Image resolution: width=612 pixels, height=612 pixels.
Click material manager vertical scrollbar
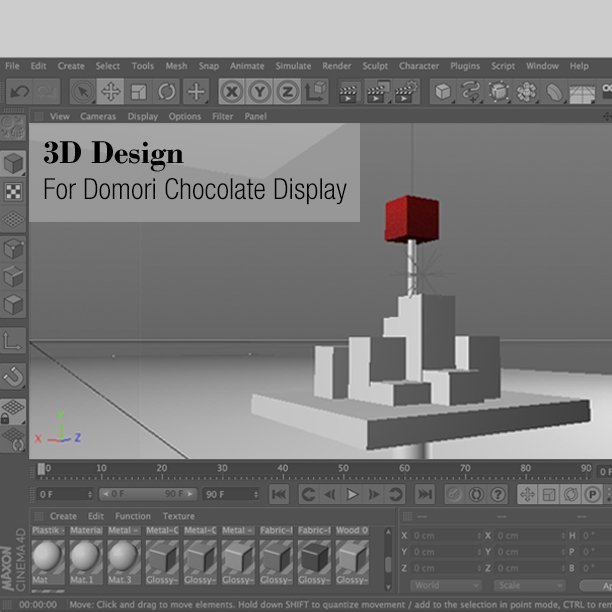point(388,559)
